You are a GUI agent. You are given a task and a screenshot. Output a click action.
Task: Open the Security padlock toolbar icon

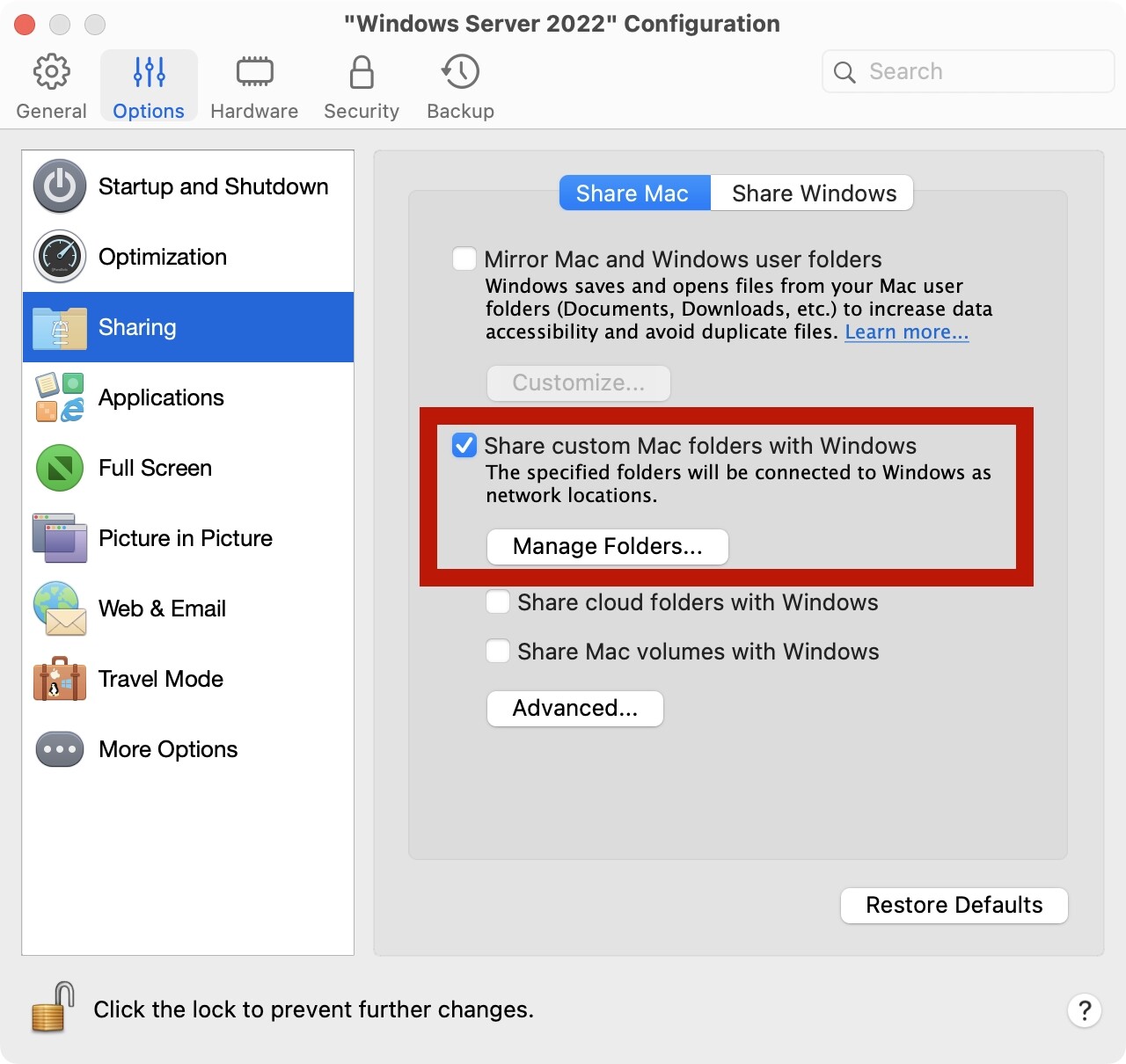coord(361,72)
